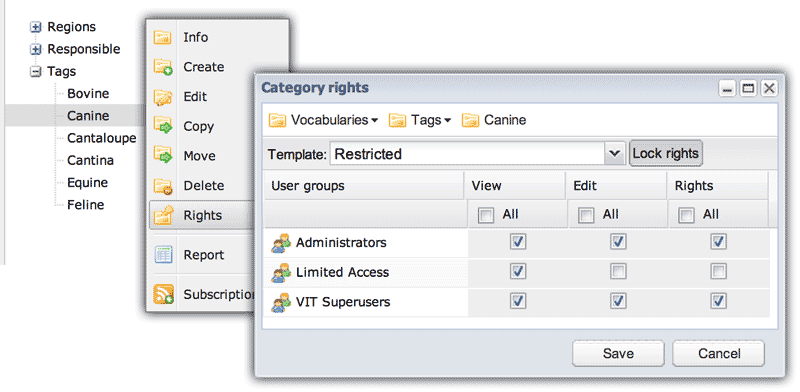The width and height of the screenshot is (800, 392).
Task: Click the Lock rights button
Action: 666,154
